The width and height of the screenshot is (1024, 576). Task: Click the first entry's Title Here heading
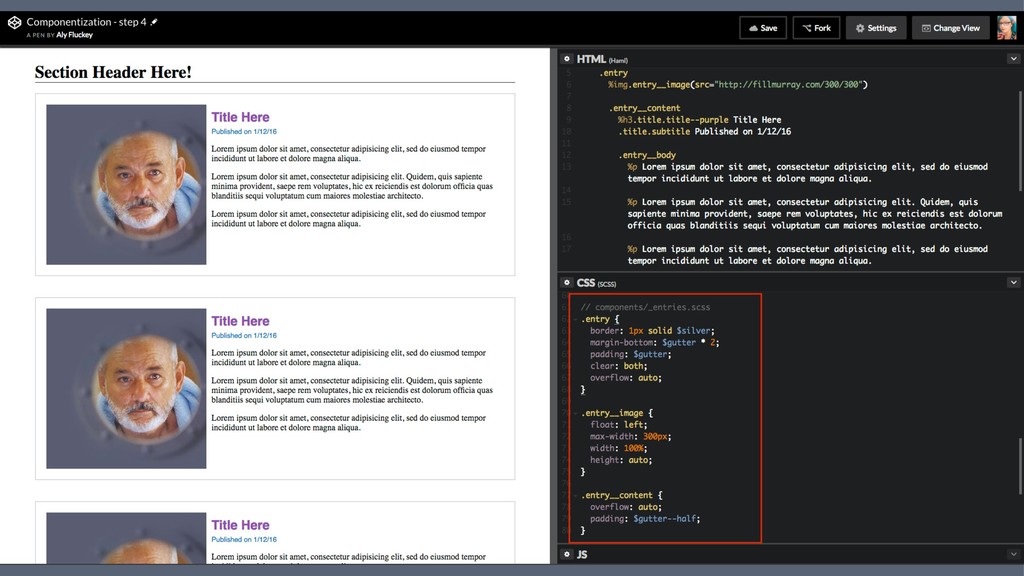tap(240, 117)
